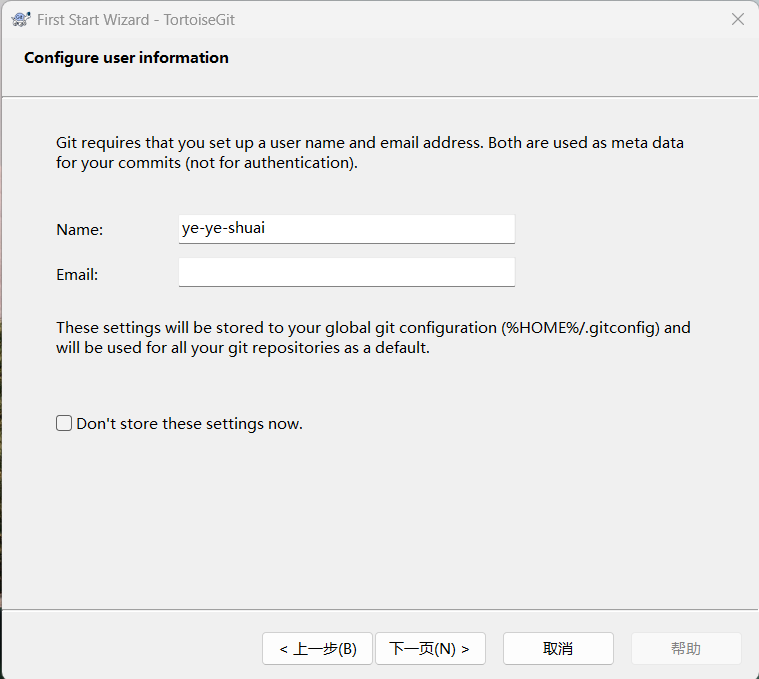Viewport: 759px width, 679px height.
Task: Go back with the 上一步(B) button
Action: 318,649
